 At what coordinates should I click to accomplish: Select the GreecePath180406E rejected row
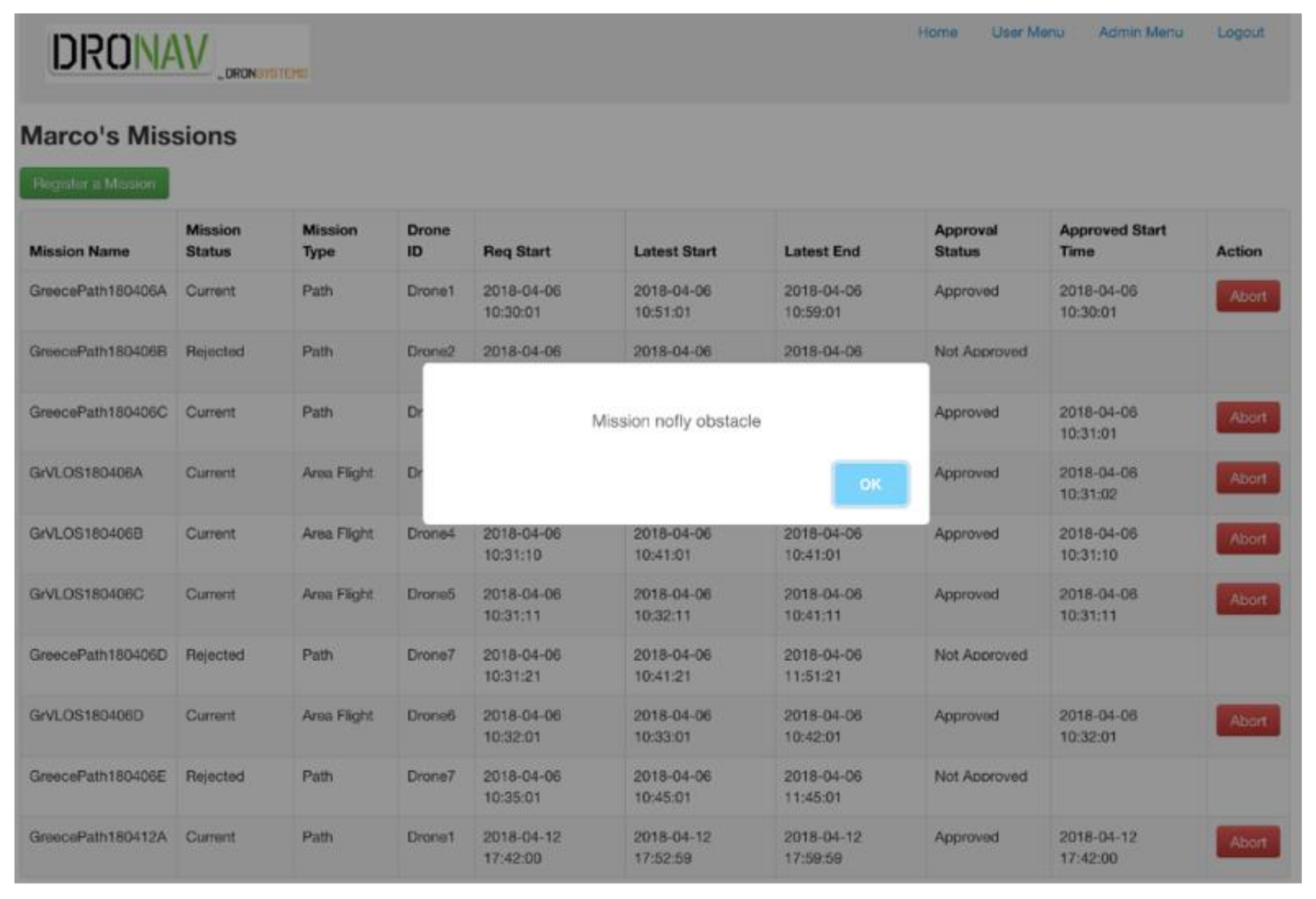[x=98, y=776]
